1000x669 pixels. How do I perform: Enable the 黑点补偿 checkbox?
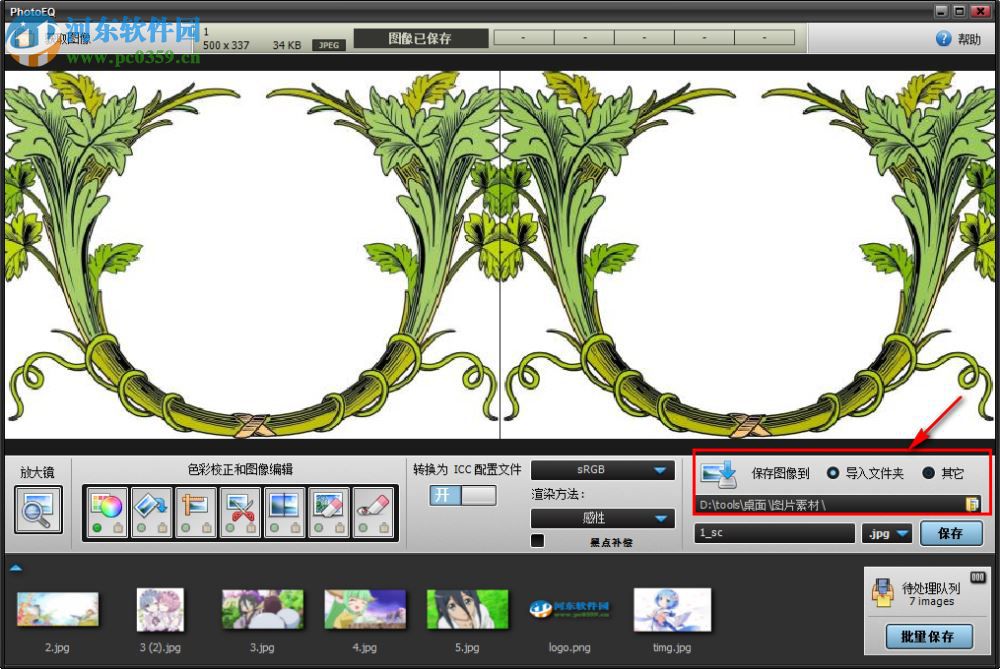[x=538, y=539]
